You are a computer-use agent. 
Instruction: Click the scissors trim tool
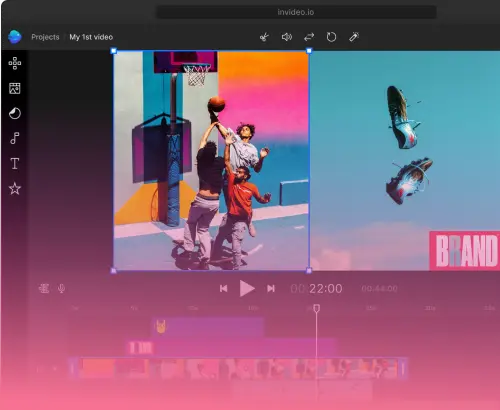[264, 37]
